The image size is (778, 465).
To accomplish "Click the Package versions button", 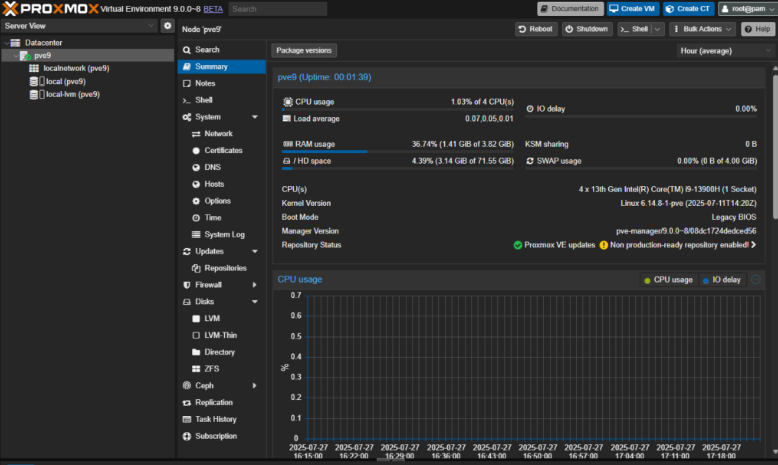I will [x=304, y=50].
